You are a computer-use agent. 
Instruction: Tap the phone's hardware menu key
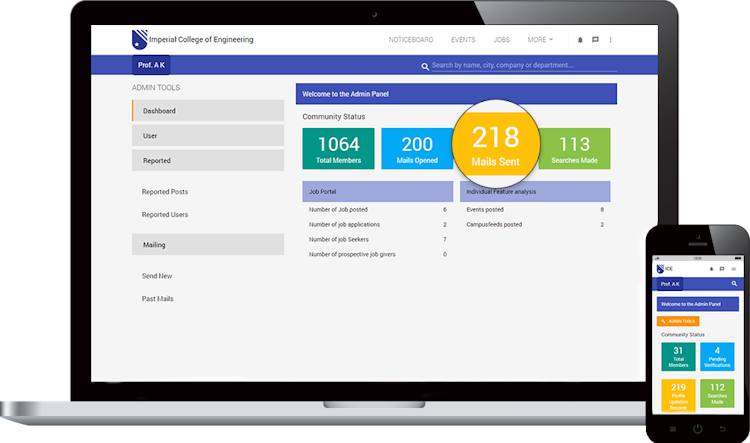673,429
